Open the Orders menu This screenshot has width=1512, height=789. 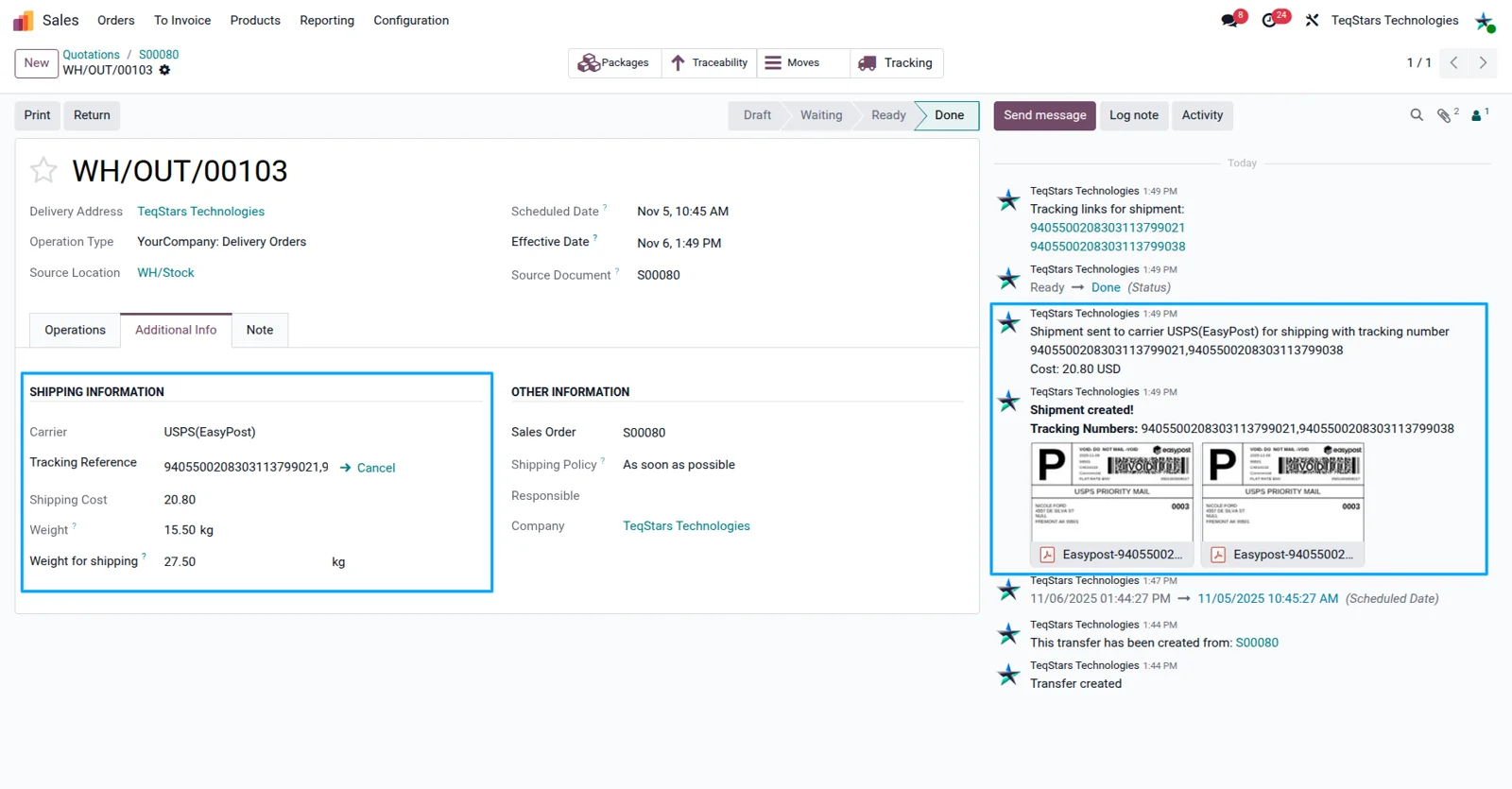116,20
